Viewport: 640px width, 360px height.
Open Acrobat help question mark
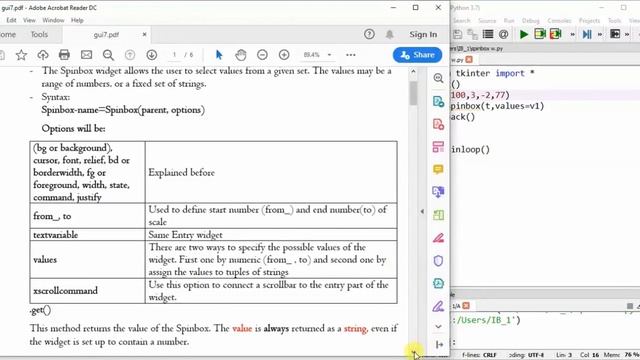(x=369, y=34)
